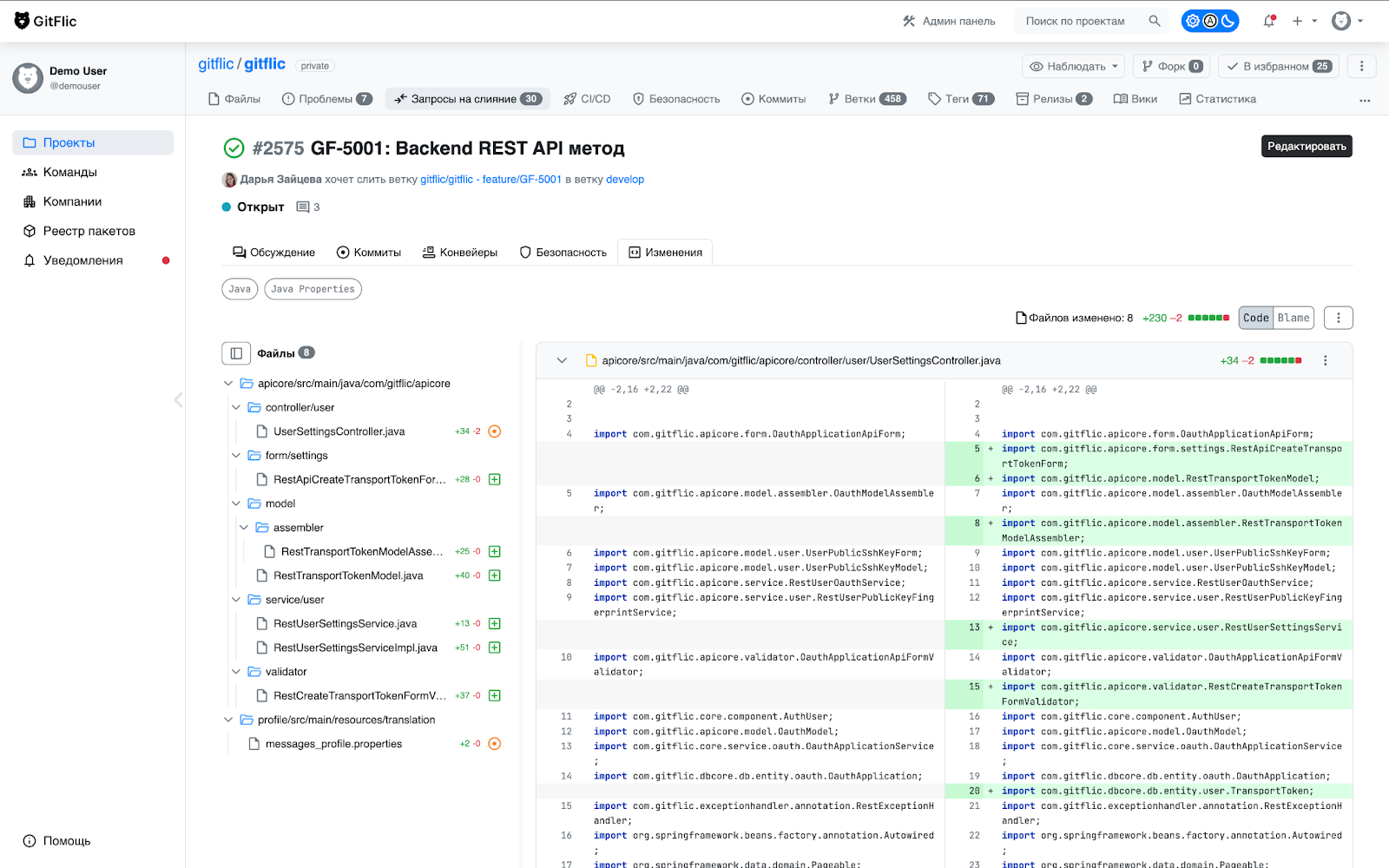Select Blame view toggle
1389x868 pixels.
[x=1294, y=318]
